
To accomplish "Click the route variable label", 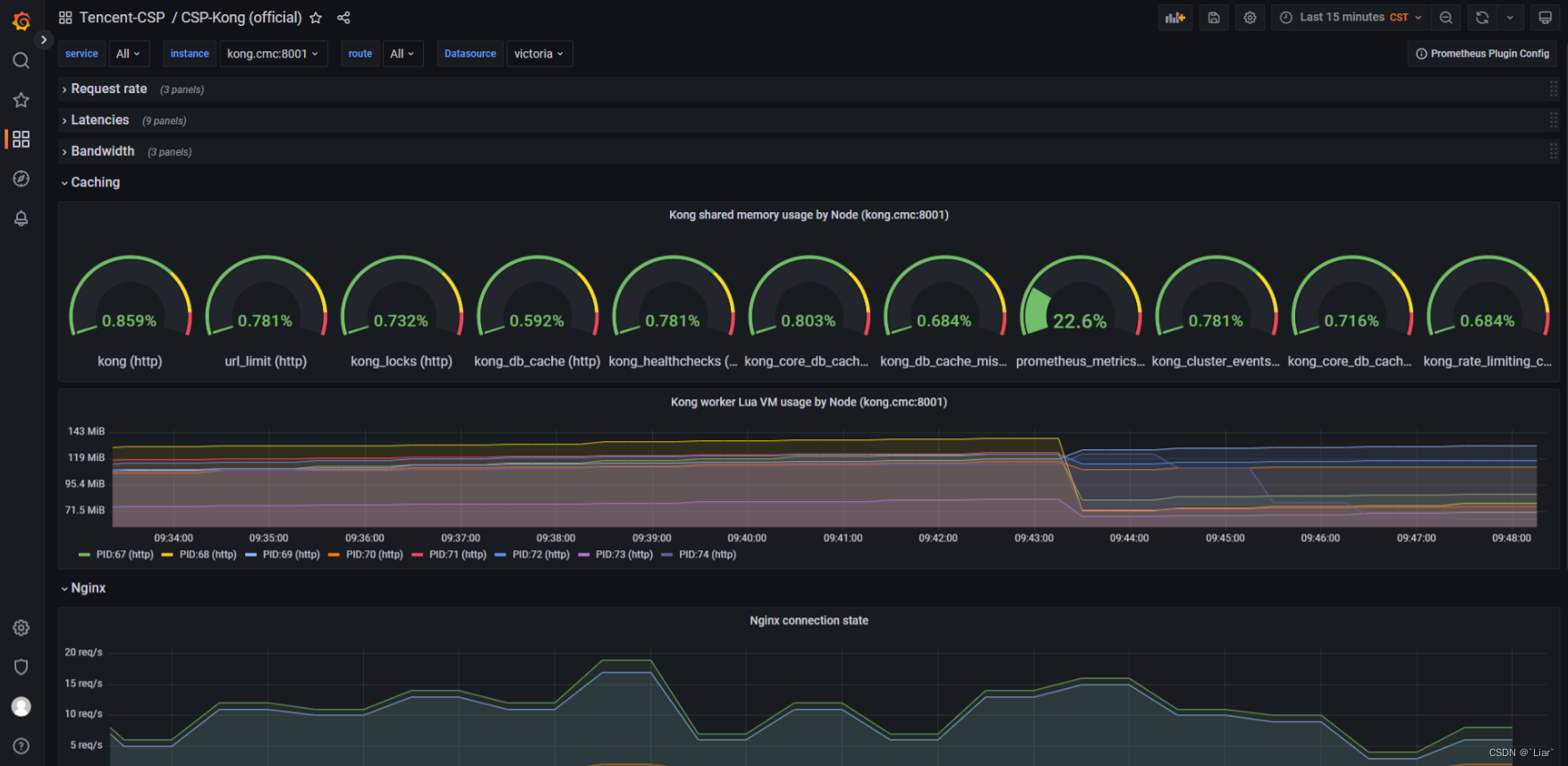I will (360, 54).
